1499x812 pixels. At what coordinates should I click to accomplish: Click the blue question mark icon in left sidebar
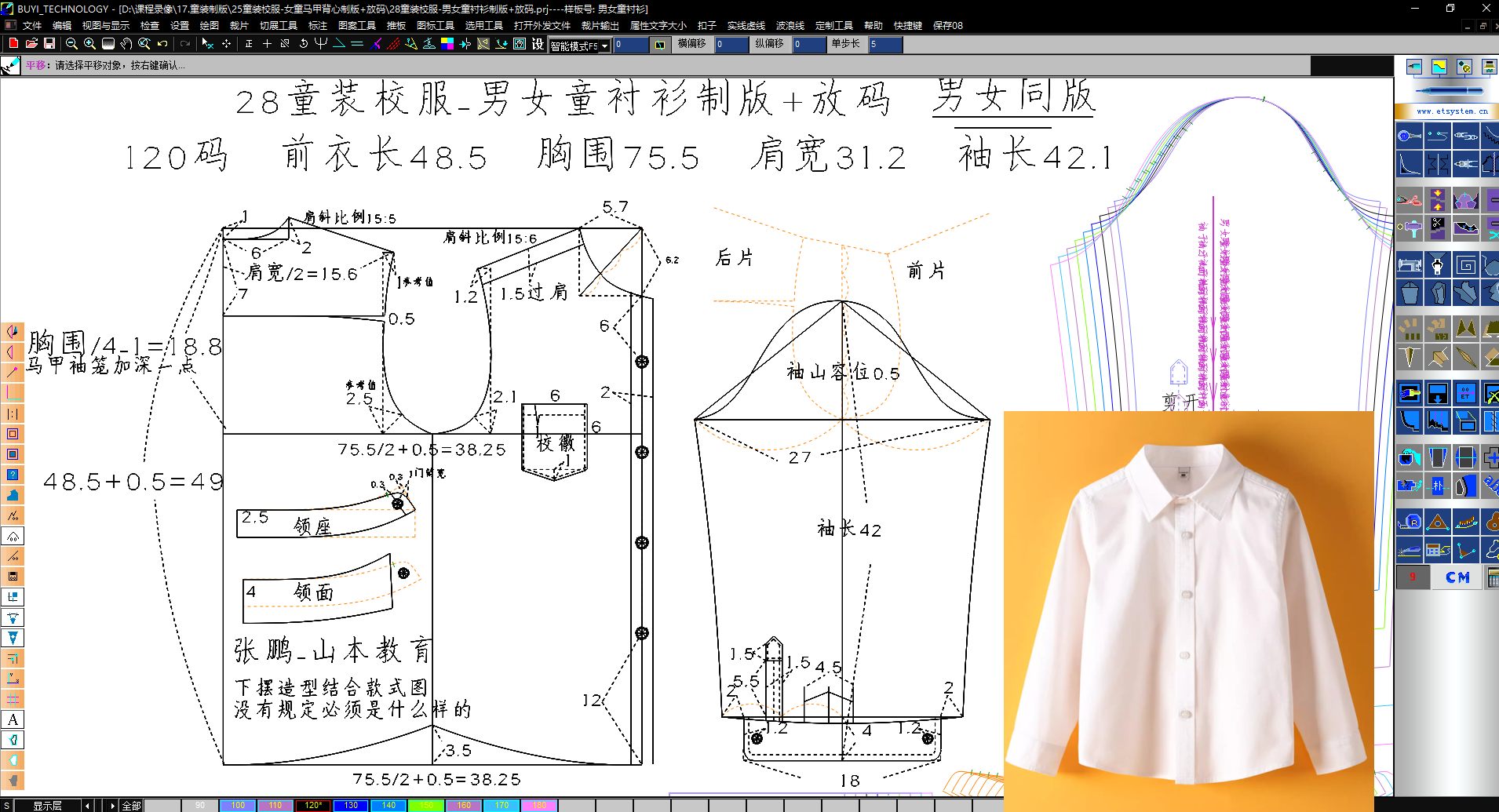[x=13, y=475]
